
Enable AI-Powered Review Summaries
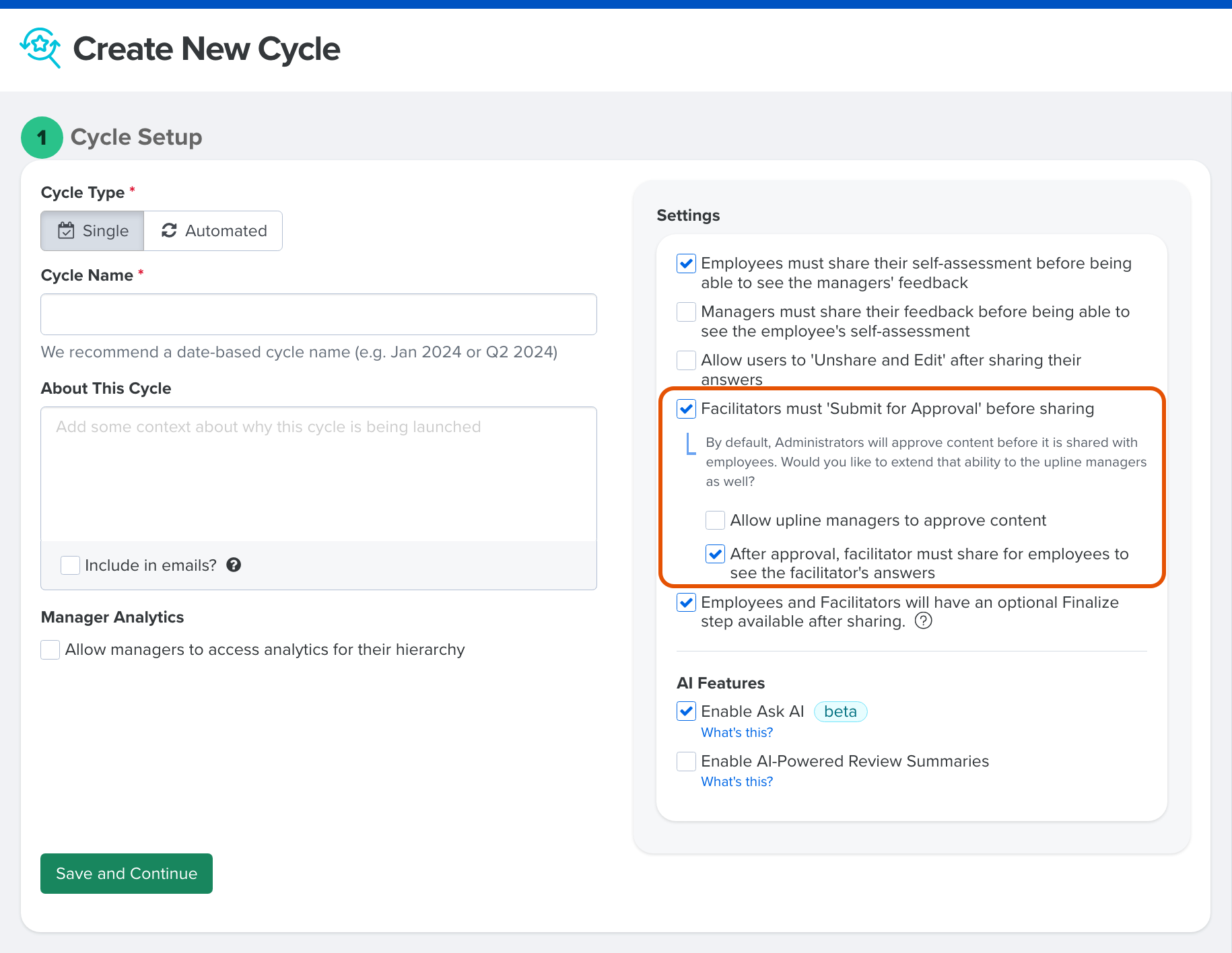685,761
